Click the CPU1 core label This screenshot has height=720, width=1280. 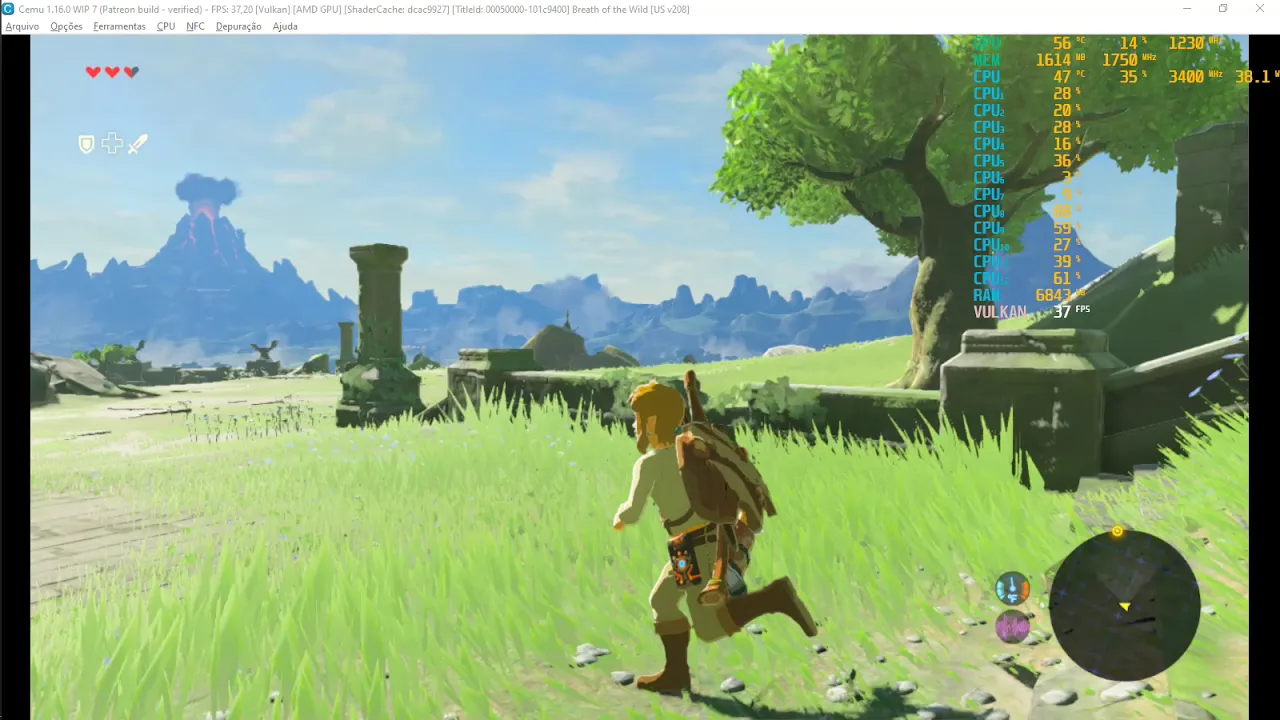point(989,94)
